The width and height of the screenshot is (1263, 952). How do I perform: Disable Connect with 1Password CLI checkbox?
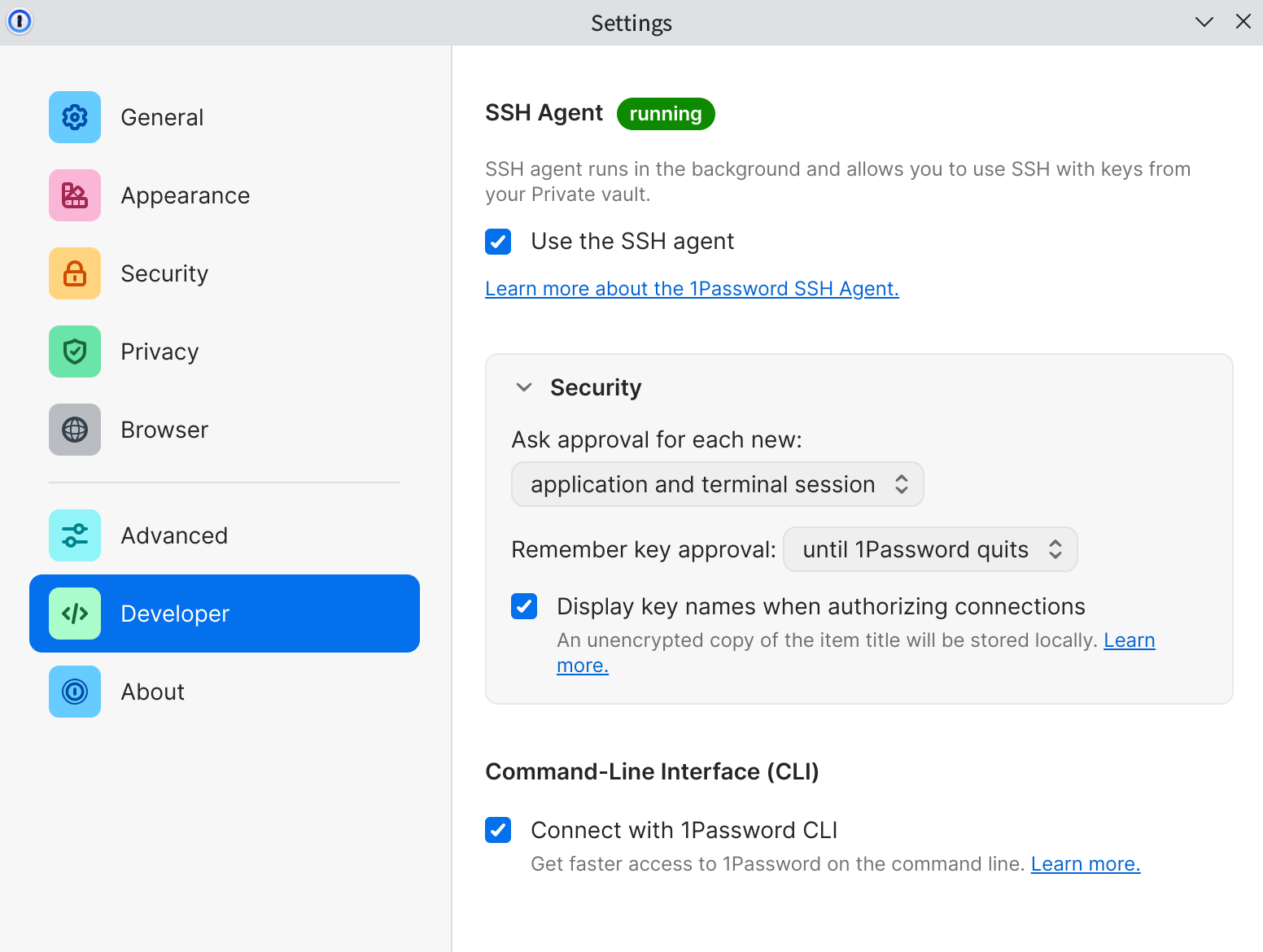[x=498, y=830]
